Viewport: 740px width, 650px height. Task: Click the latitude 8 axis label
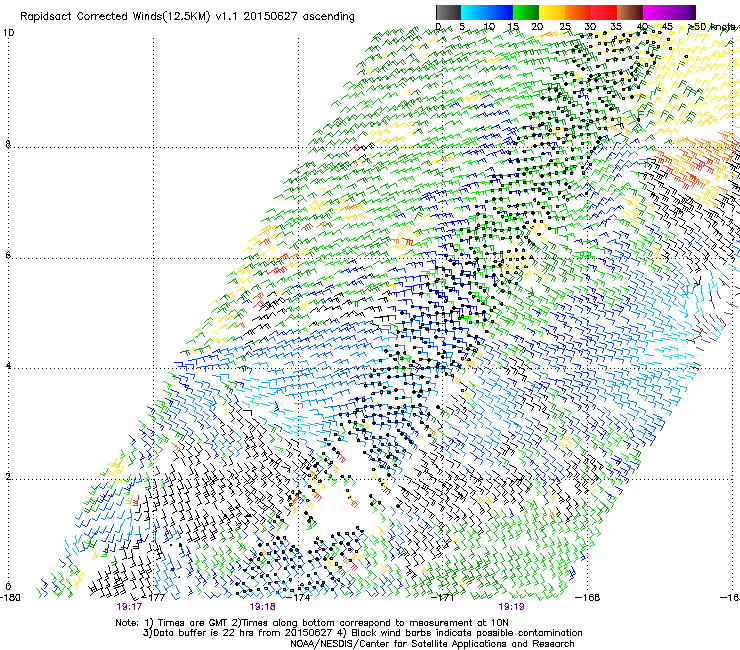pyautogui.click(x=8, y=144)
